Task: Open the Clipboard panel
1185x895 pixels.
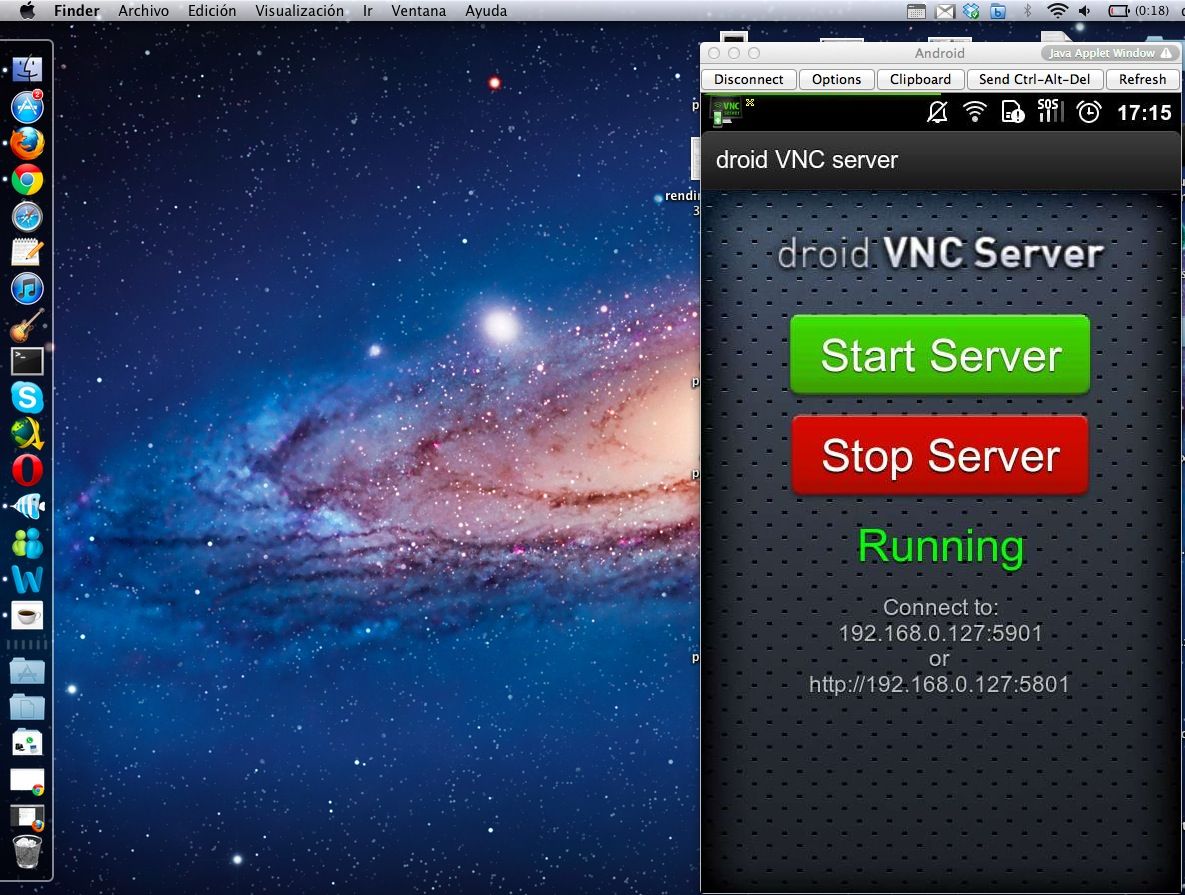Action: (920, 79)
